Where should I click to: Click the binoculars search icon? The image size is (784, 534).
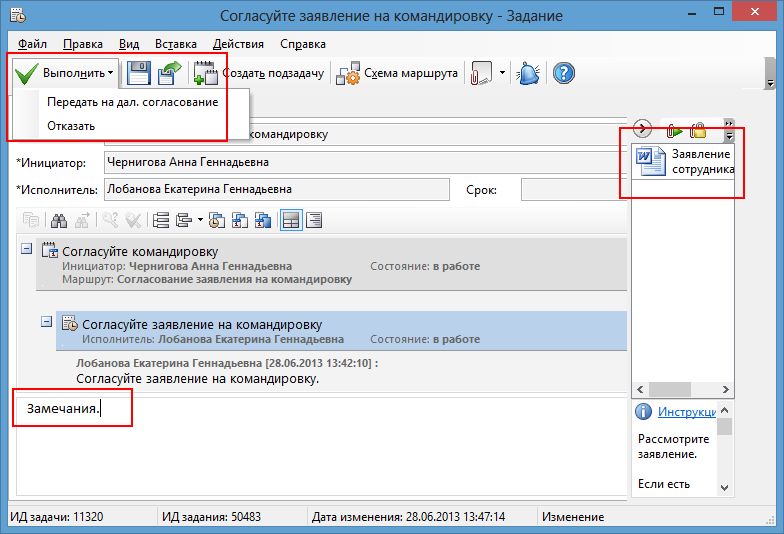(59, 220)
